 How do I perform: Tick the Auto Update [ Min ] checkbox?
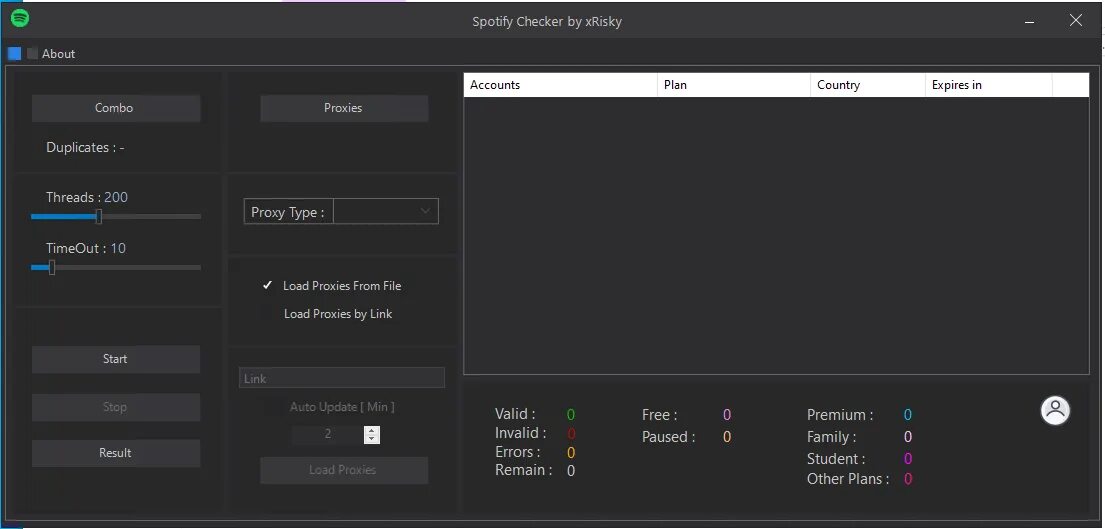coord(271,407)
